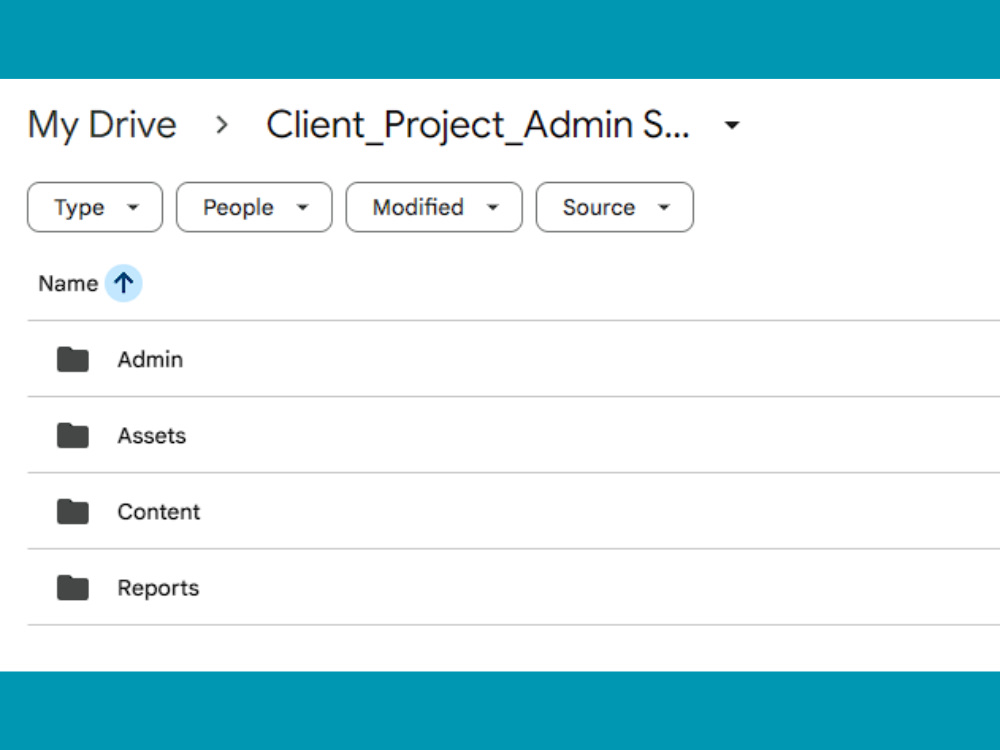The height and width of the screenshot is (750, 1000).
Task: Click the breadcrumb chevron separator
Action: coord(221,125)
